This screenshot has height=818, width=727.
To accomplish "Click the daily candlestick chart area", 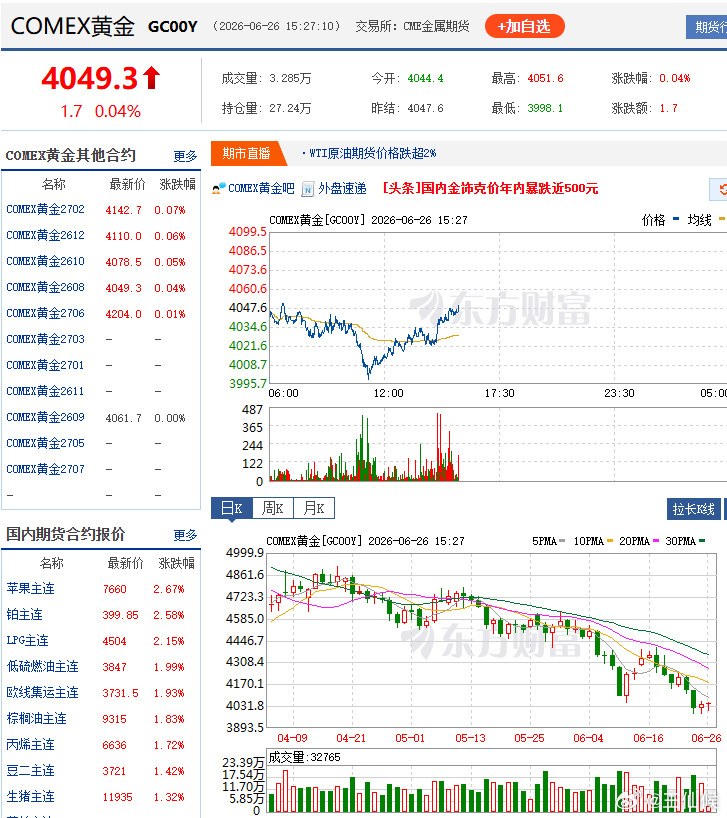I will 492,640.
